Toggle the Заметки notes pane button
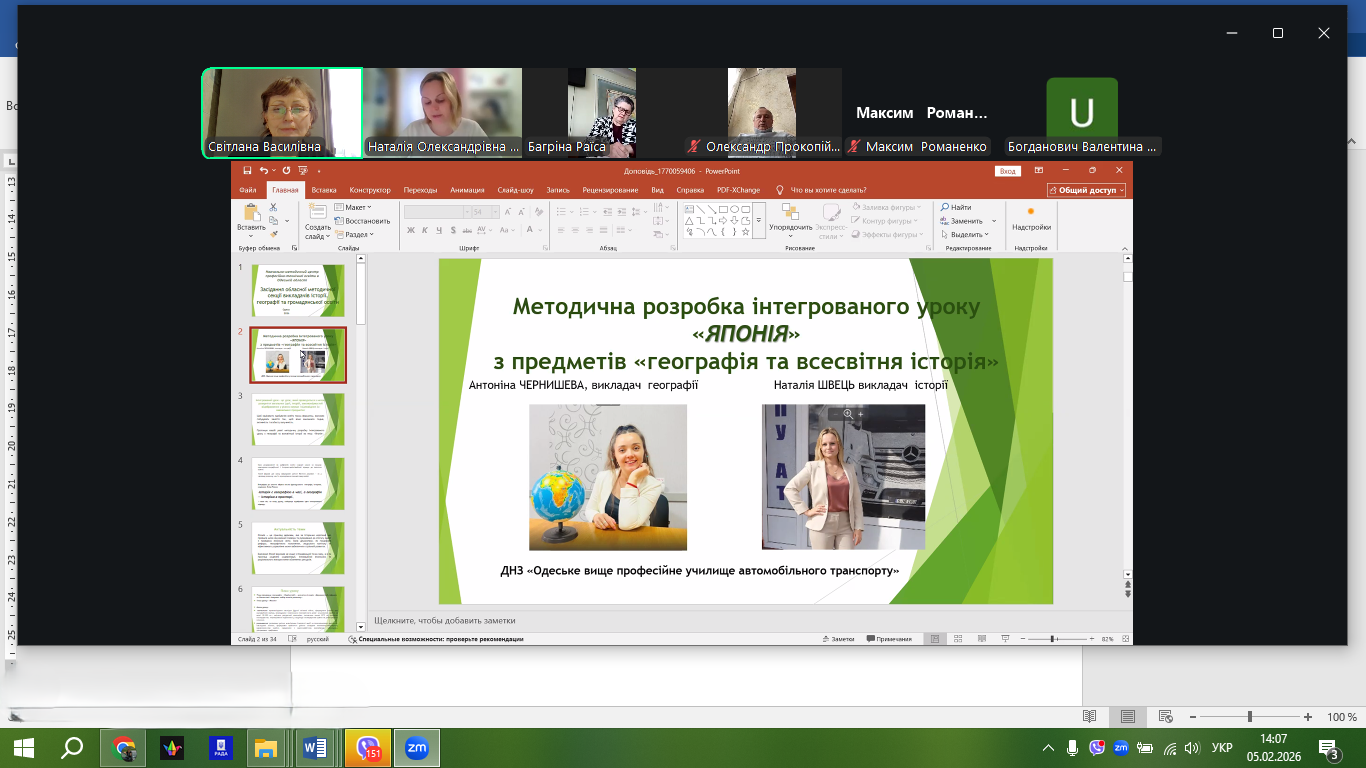 click(837, 639)
